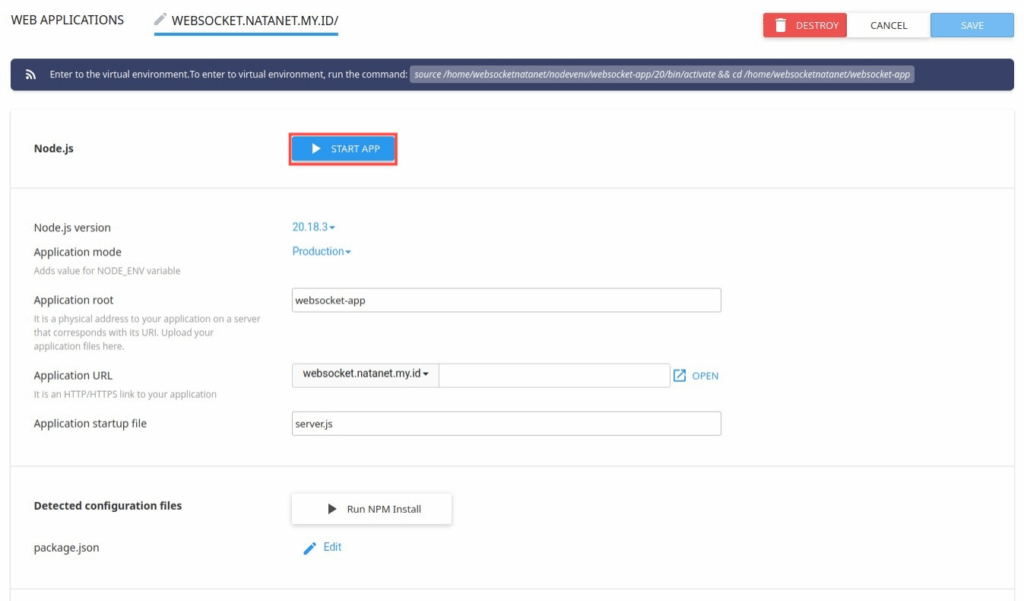1024x601 pixels.
Task: Open the Production application mode dropdown
Action: pos(321,252)
